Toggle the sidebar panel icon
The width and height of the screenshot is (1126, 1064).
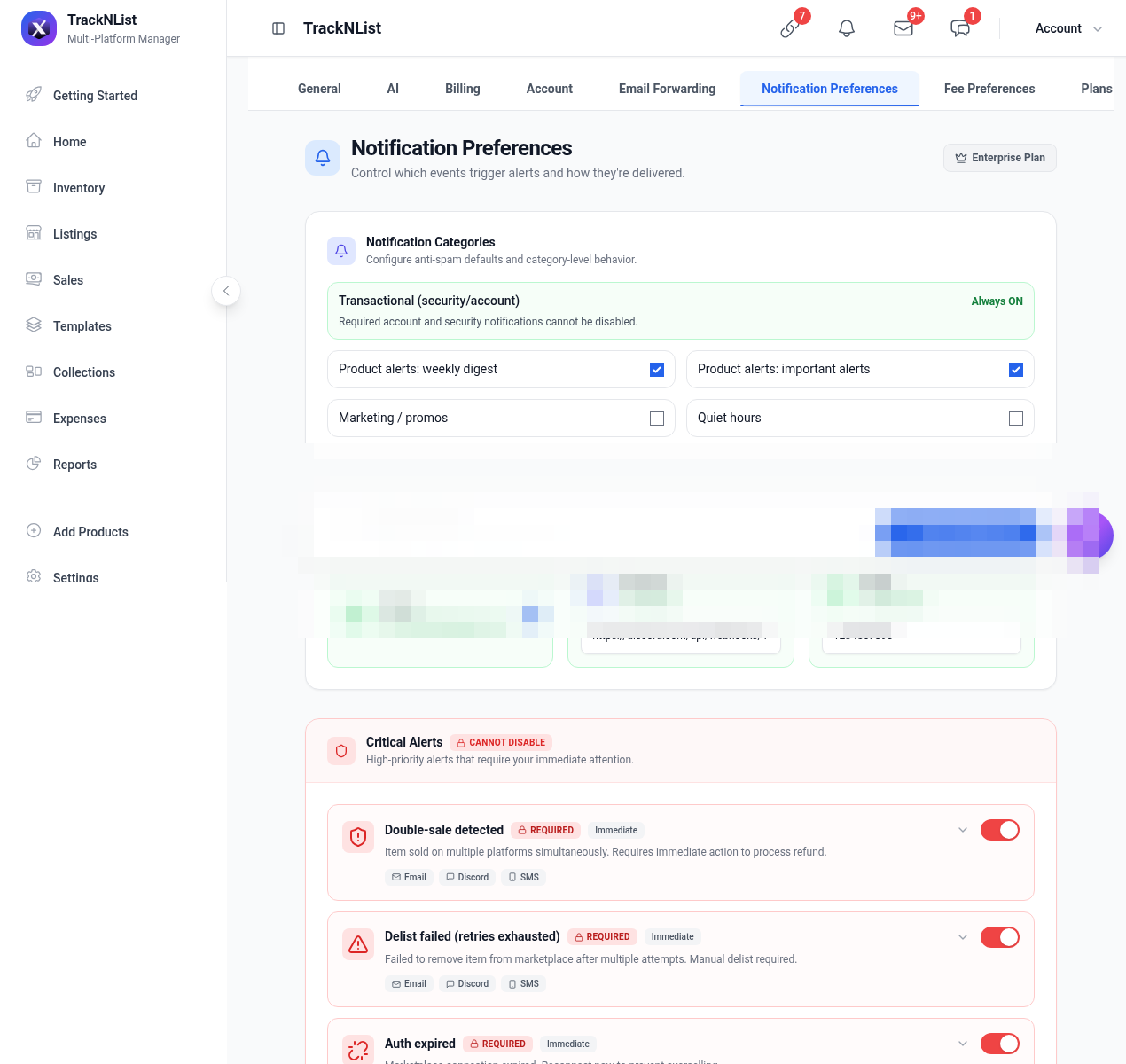click(278, 28)
